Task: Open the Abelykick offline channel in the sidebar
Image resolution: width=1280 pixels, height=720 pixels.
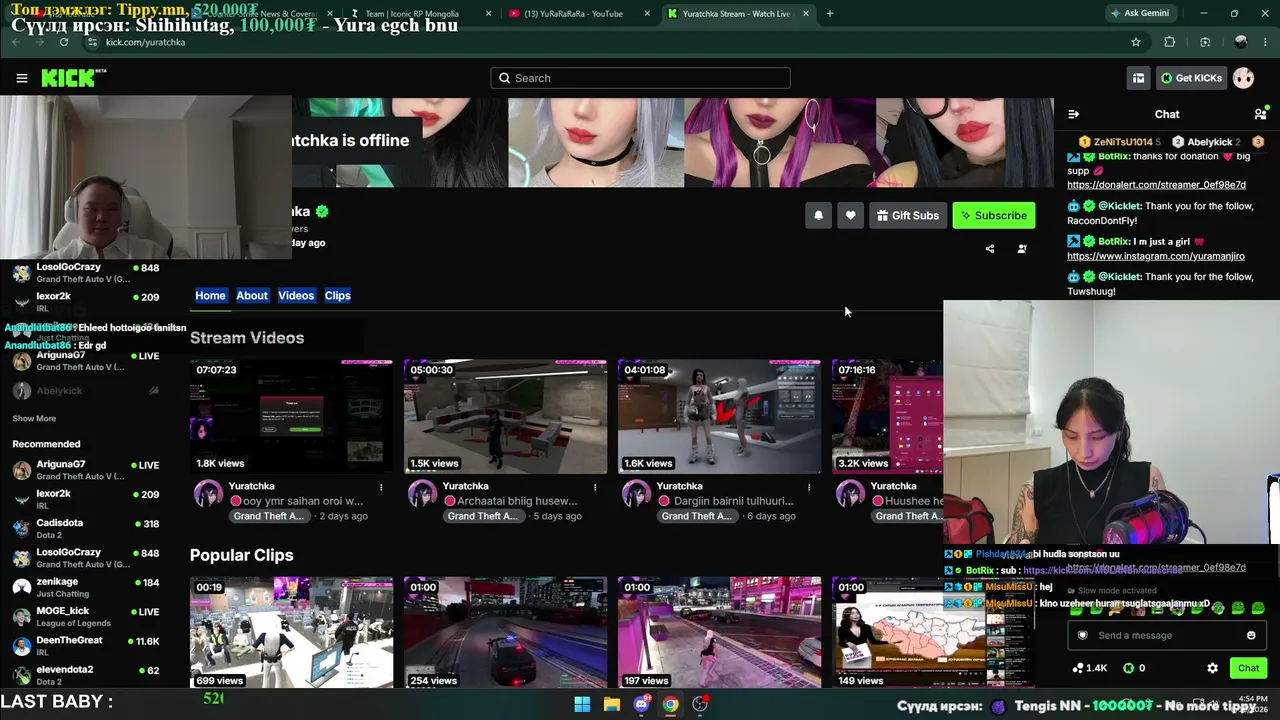Action: click(86, 391)
